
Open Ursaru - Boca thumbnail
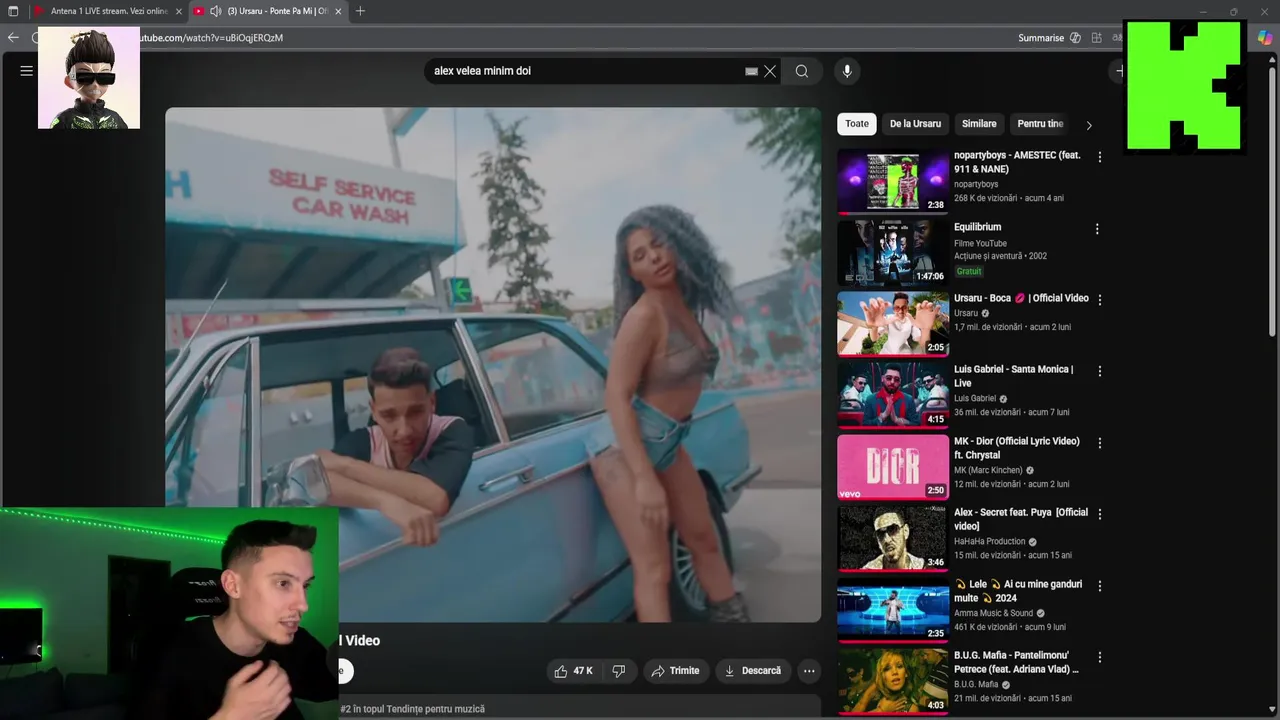(893, 324)
